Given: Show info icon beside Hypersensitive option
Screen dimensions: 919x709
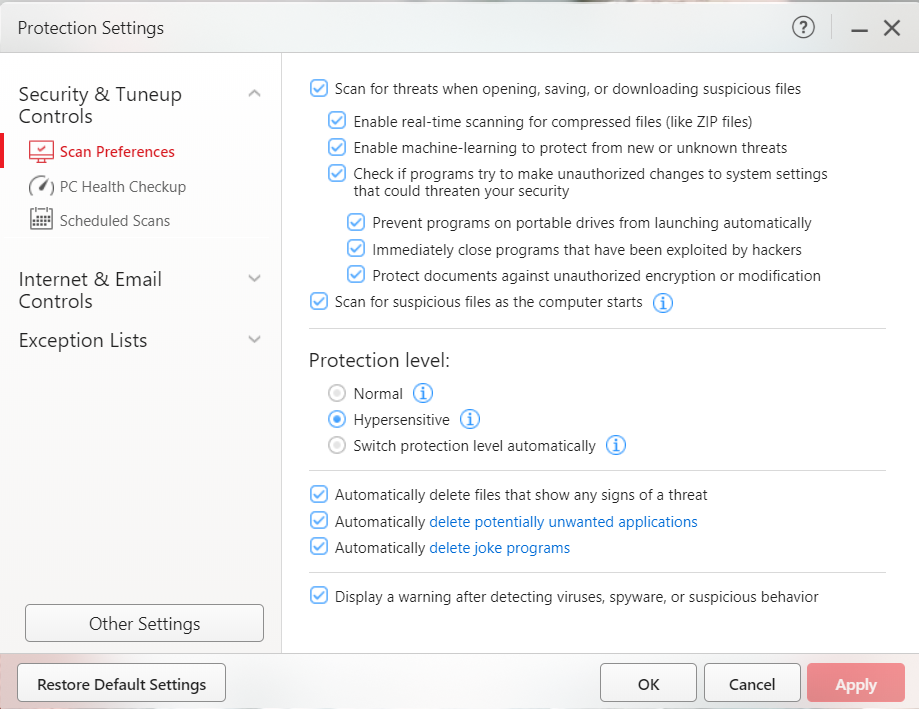Looking at the screenshot, I should (471, 419).
